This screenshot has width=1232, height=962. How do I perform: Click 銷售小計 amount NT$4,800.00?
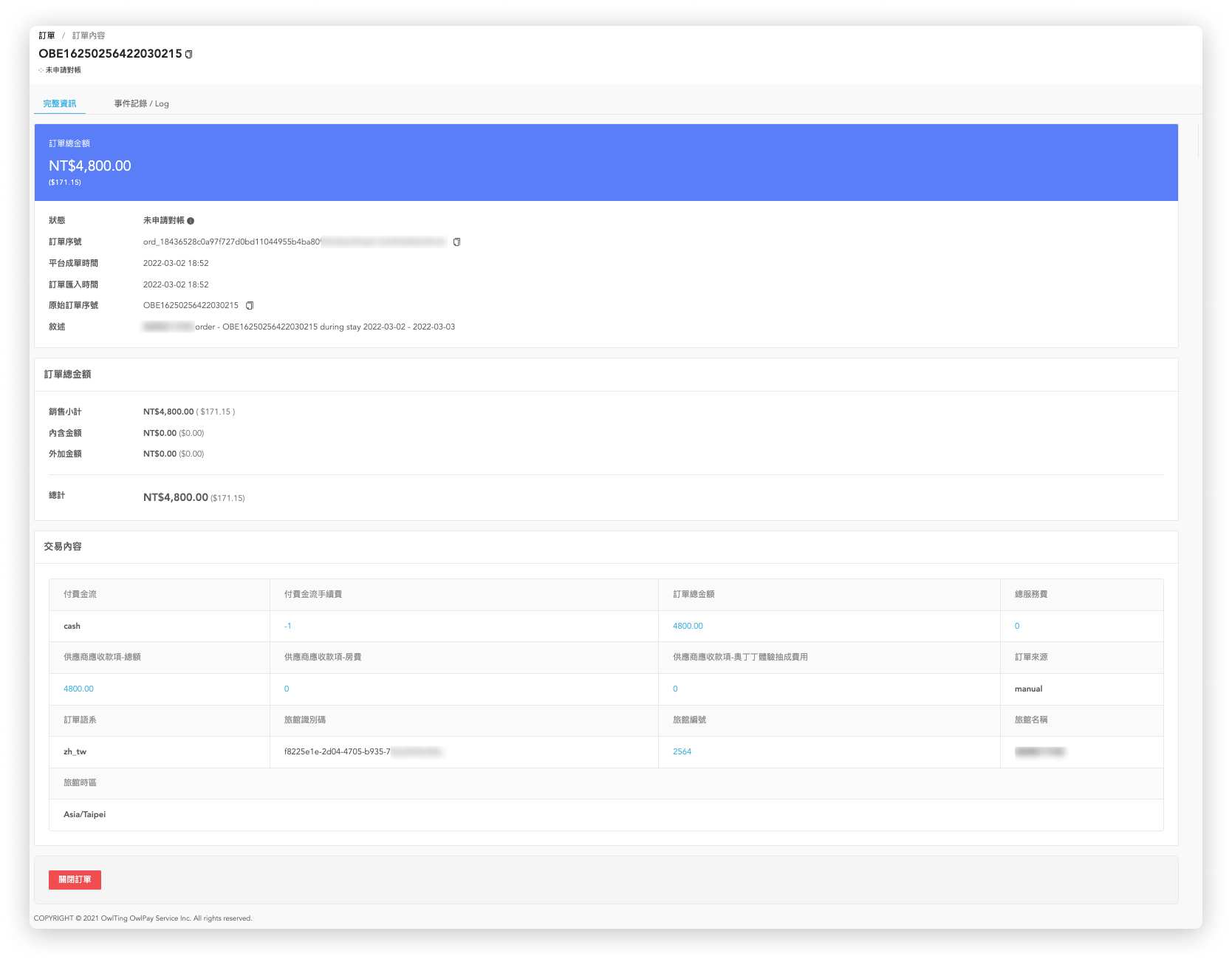click(168, 412)
